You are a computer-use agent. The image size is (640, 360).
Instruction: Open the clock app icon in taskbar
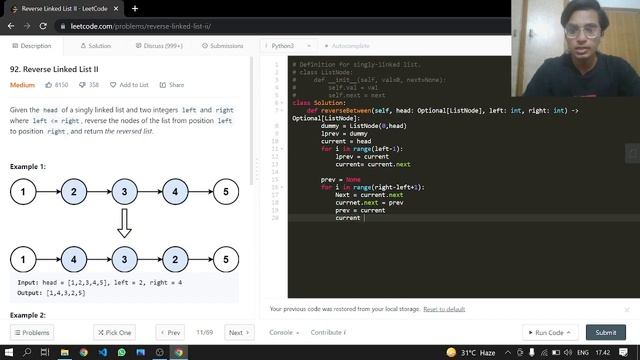[160, 352]
